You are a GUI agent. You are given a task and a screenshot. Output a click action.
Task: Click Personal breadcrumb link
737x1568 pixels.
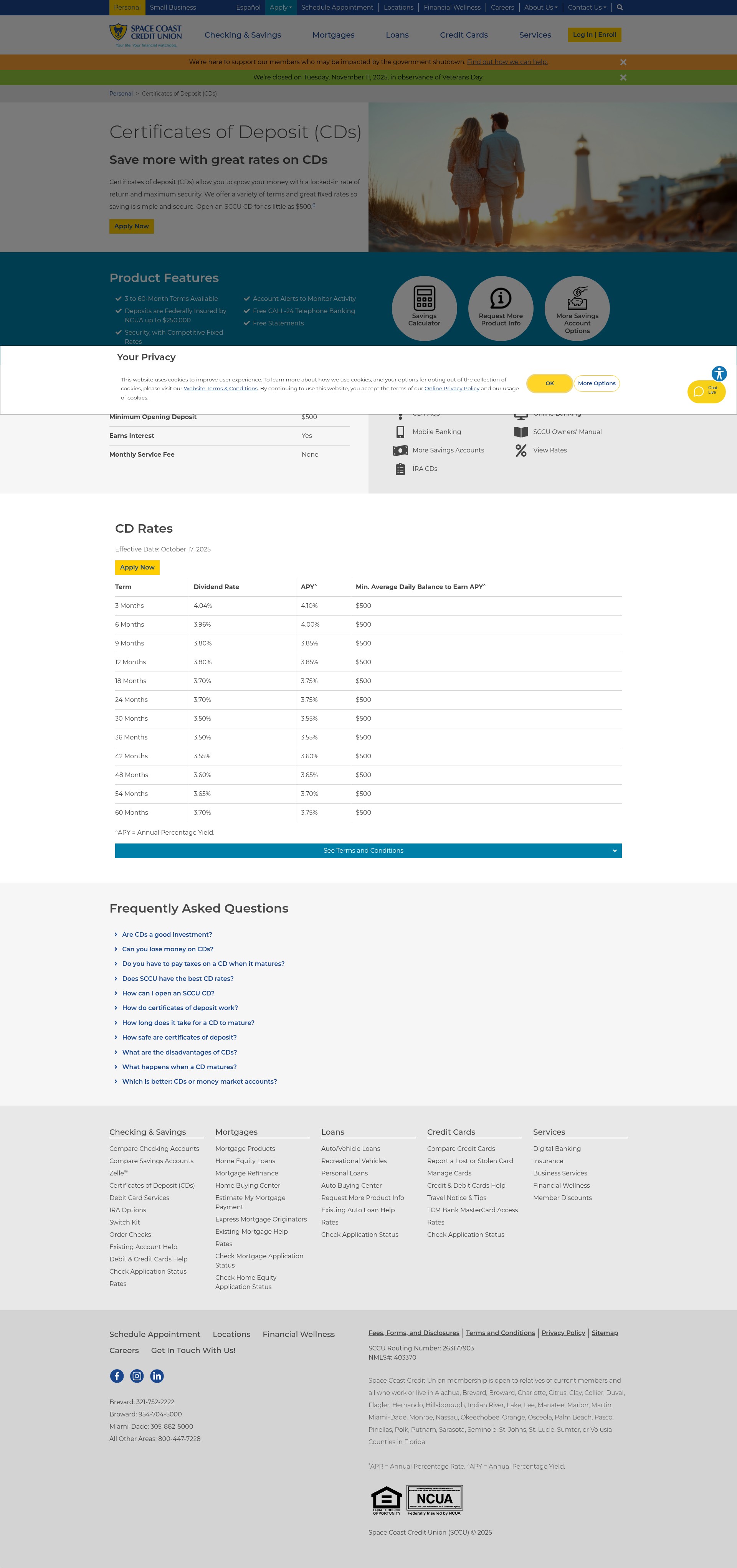[x=121, y=94]
